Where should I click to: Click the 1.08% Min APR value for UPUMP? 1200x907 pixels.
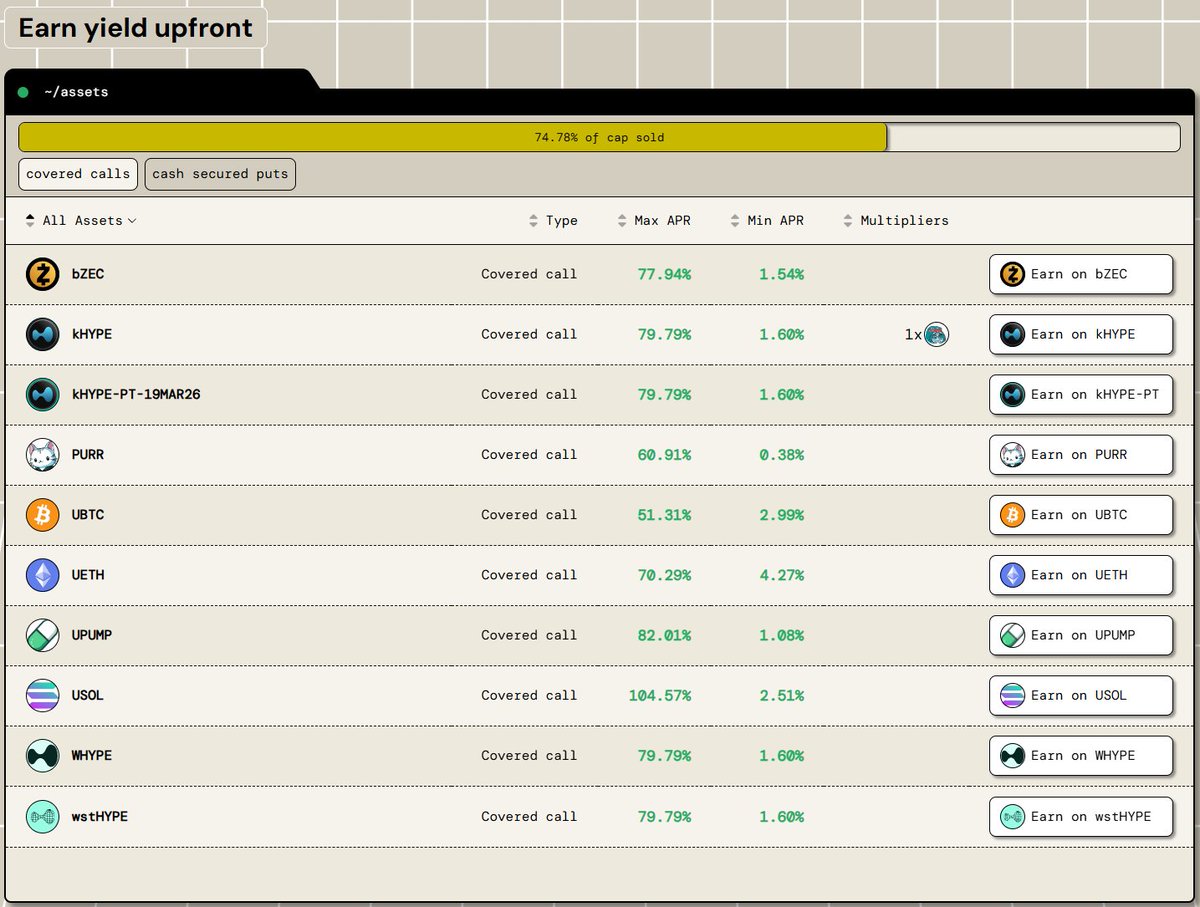pyautogui.click(x=781, y=635)
